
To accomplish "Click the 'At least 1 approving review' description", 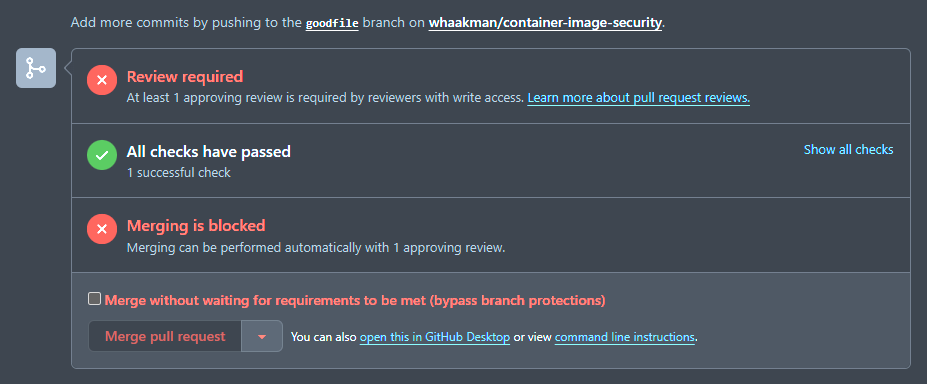I will tap(325, 98).
